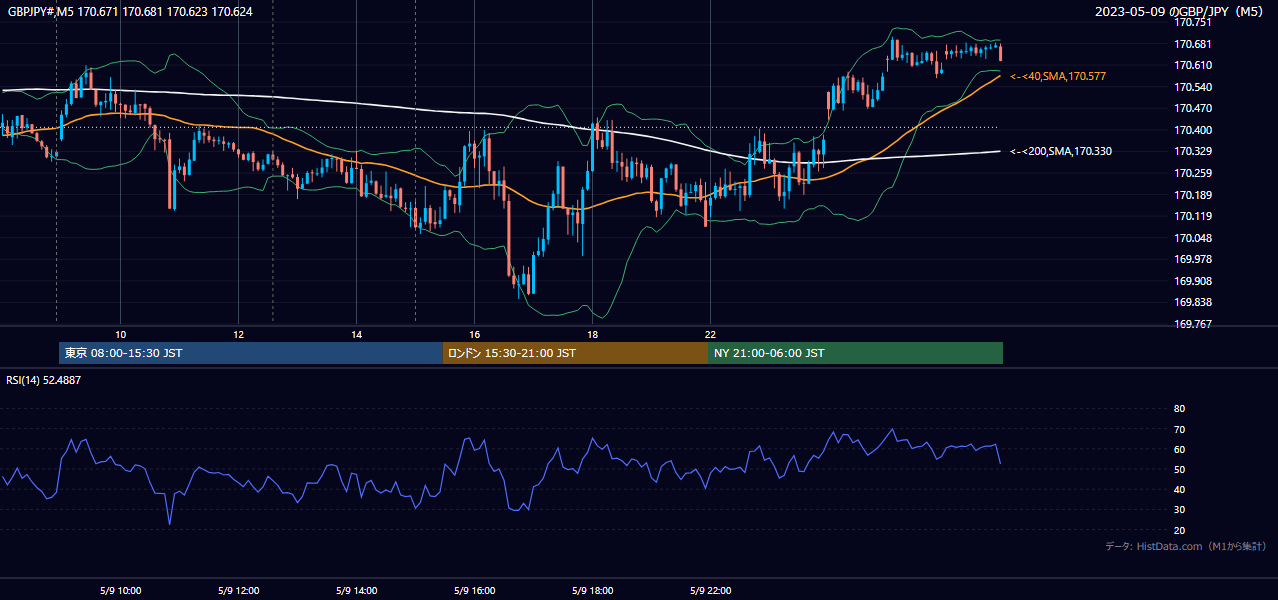Click the 5/9 22:00 bottom time label

711,591
